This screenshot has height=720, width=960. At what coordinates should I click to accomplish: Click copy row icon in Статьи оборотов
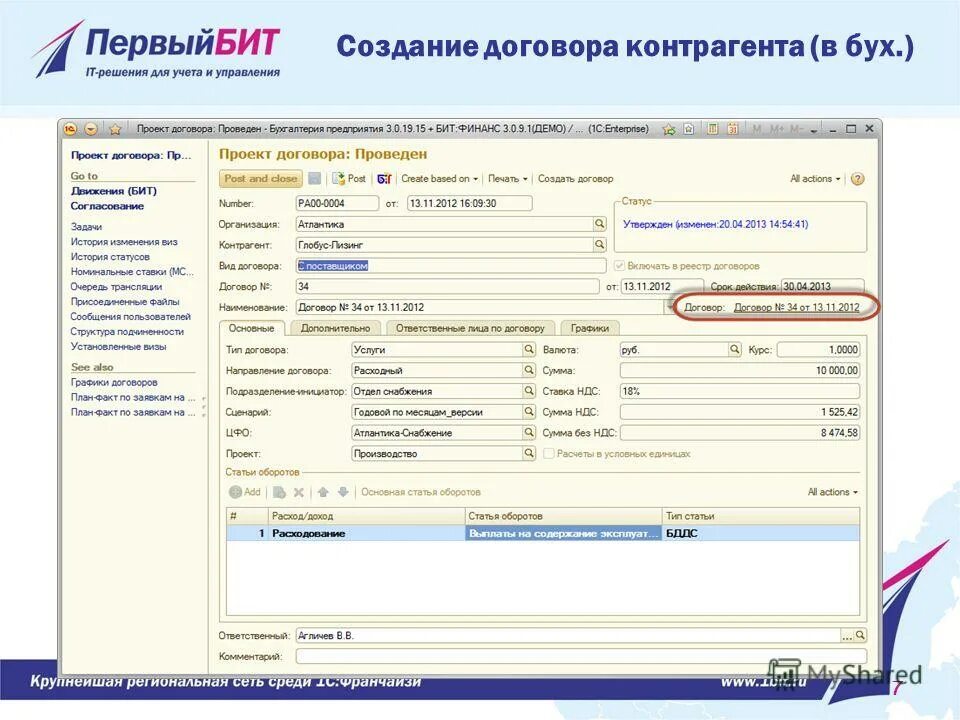[279, 492]
